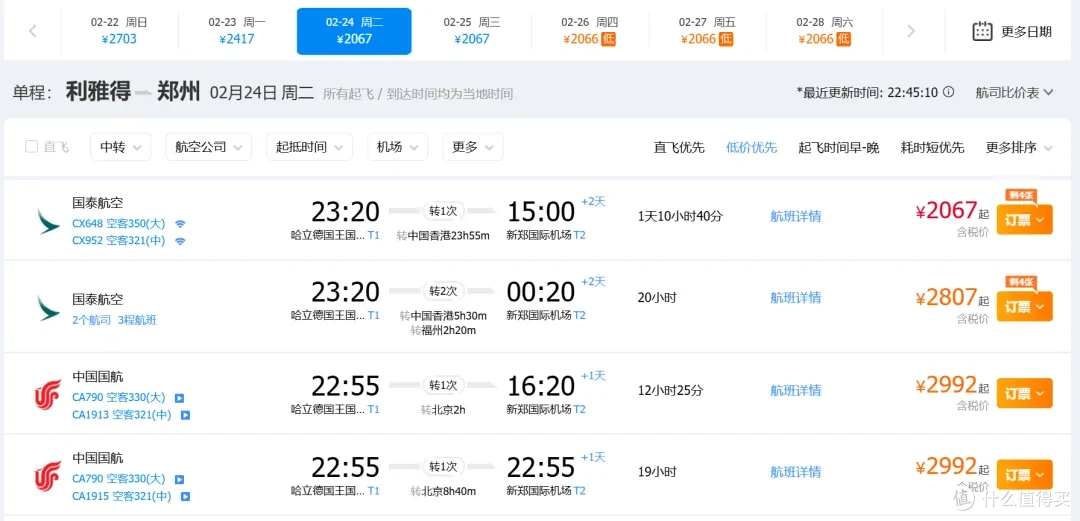Click video icon next to CA1913
The width and height of the screenshot is (1080, 521).
point(185,416)
